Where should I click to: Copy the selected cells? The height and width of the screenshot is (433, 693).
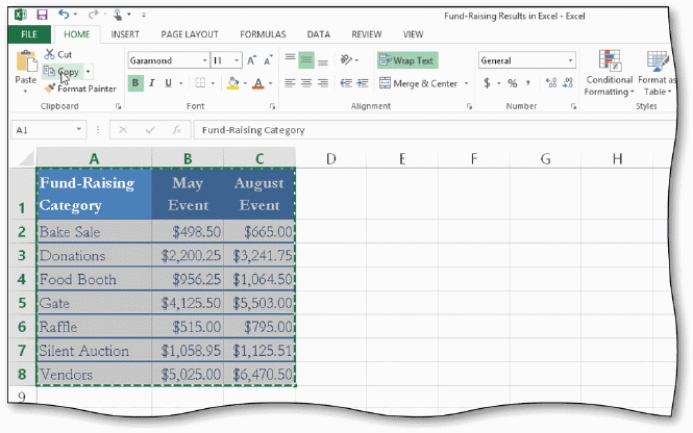coord(62,72)
